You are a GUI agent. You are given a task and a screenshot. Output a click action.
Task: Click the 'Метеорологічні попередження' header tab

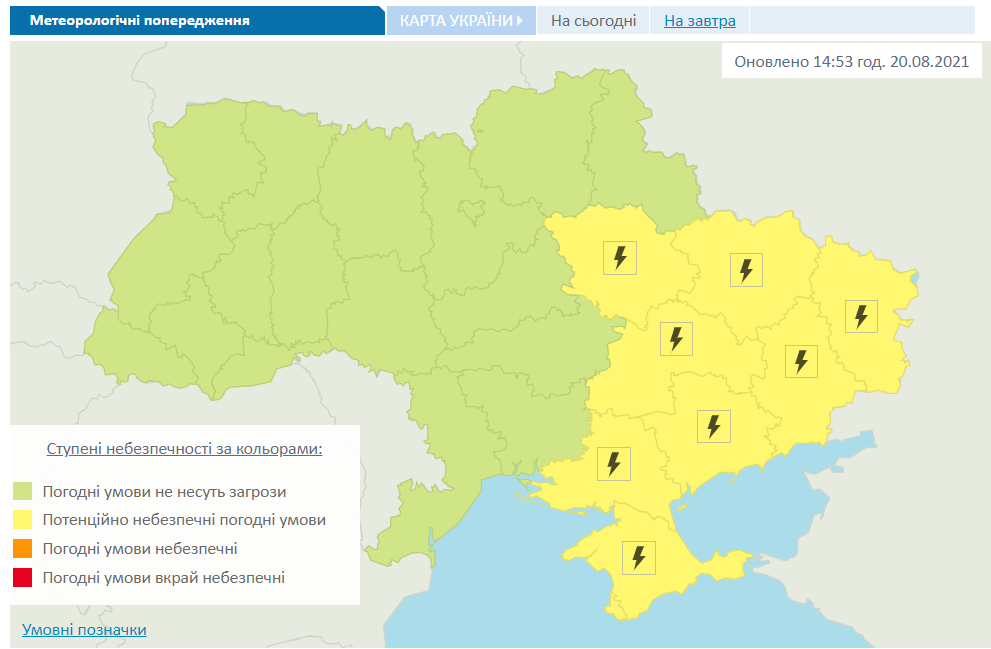pos(140,21)
